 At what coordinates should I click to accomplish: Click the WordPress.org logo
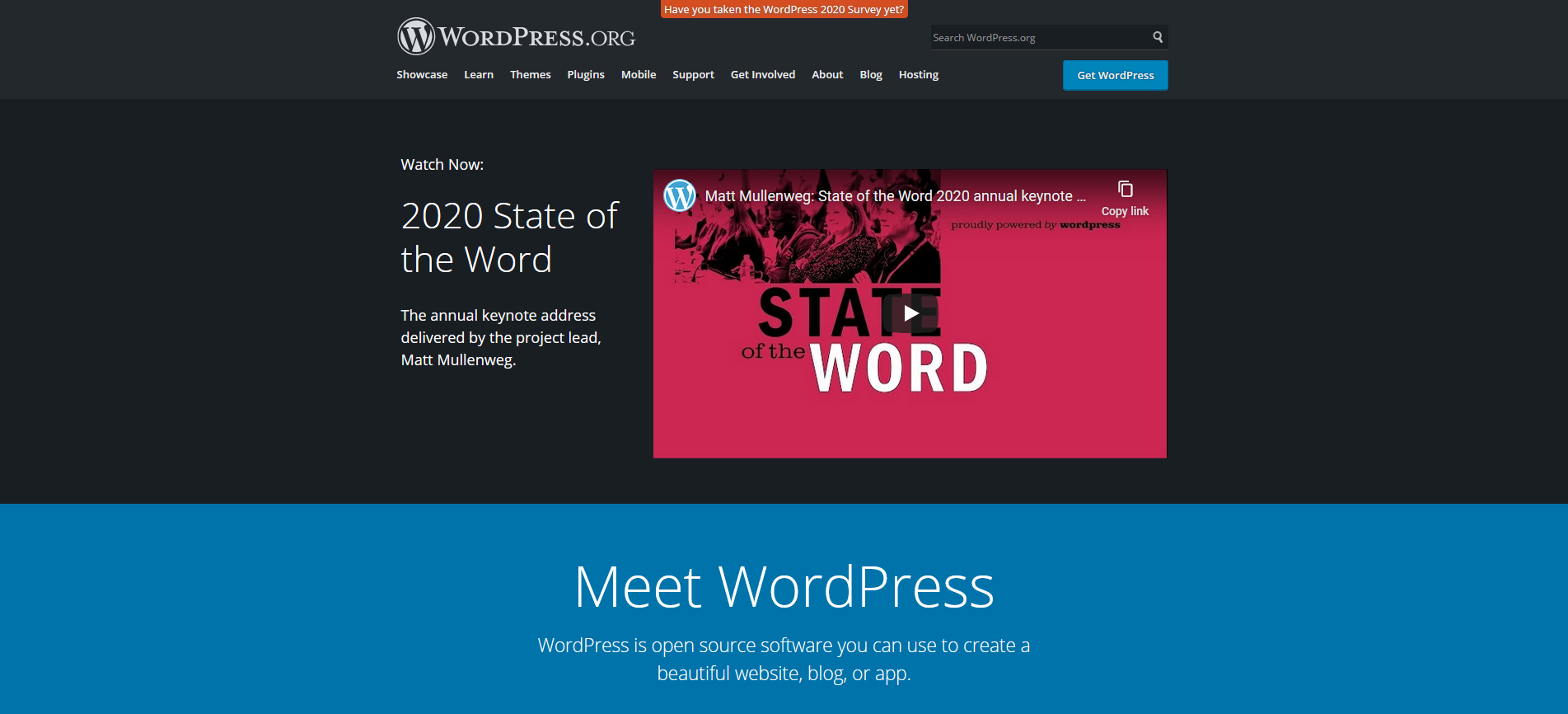pos(517,37)
